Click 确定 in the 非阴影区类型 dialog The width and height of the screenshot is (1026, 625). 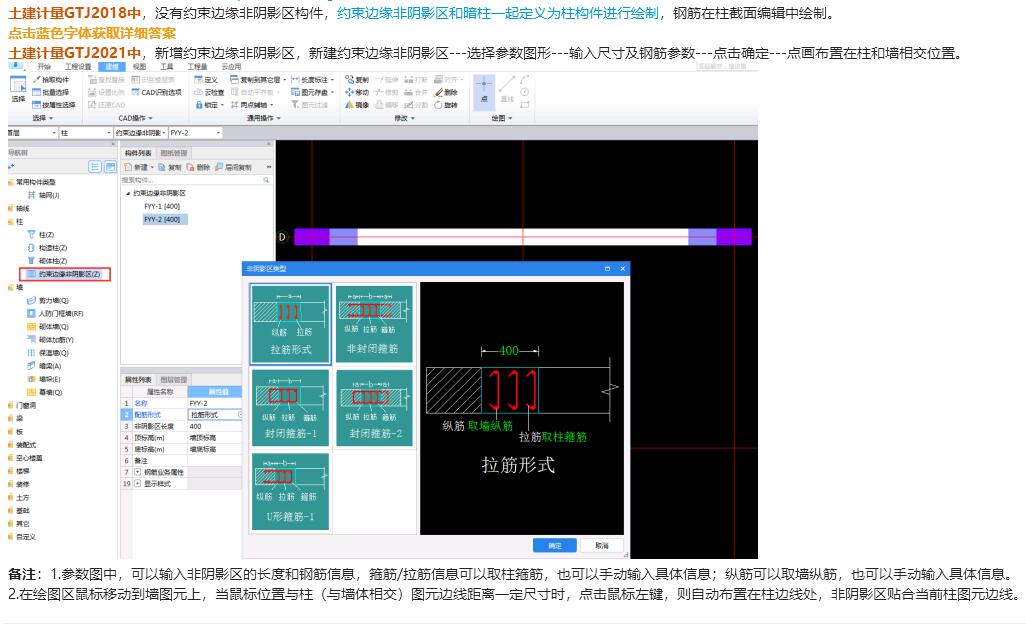554,545
